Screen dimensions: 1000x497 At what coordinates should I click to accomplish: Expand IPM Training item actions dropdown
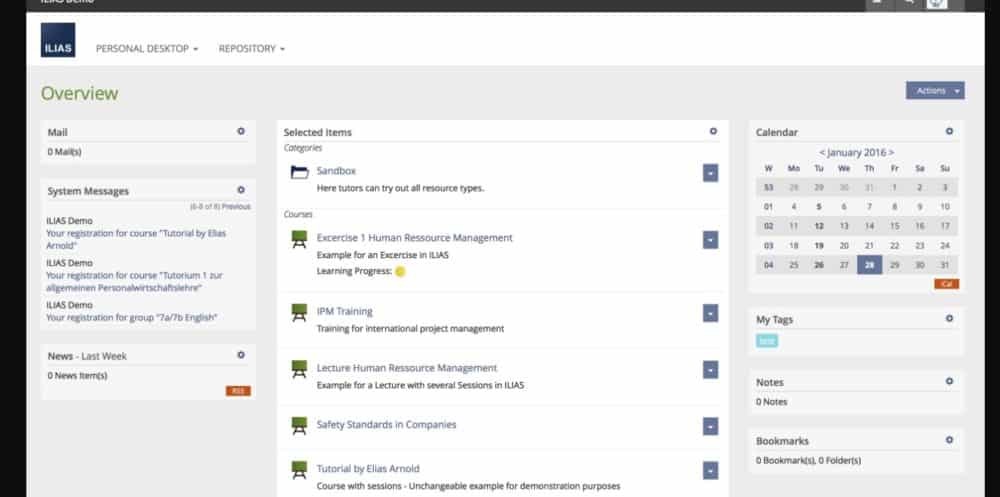pyautogui.click(x=710, y=313)
